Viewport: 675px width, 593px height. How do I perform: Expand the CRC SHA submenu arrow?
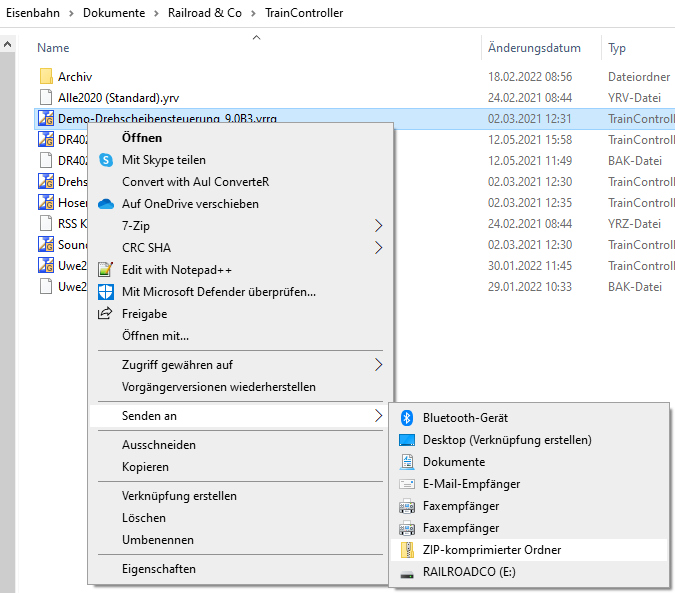point(378,248)
